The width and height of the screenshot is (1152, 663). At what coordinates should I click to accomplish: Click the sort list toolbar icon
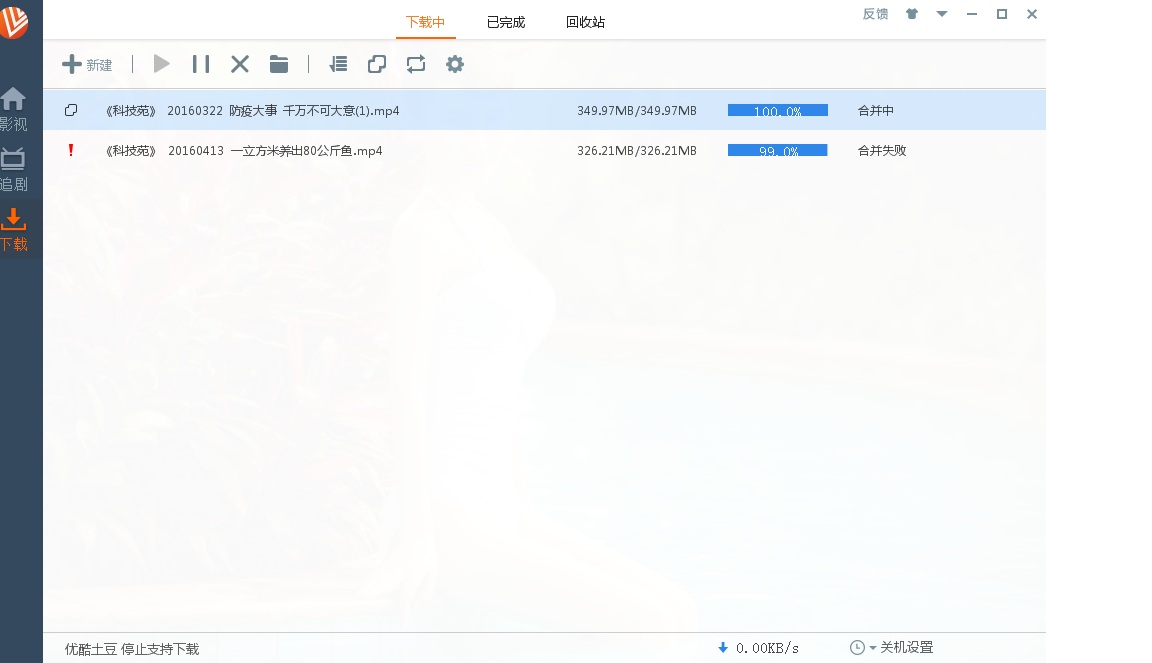click(338, 64)
